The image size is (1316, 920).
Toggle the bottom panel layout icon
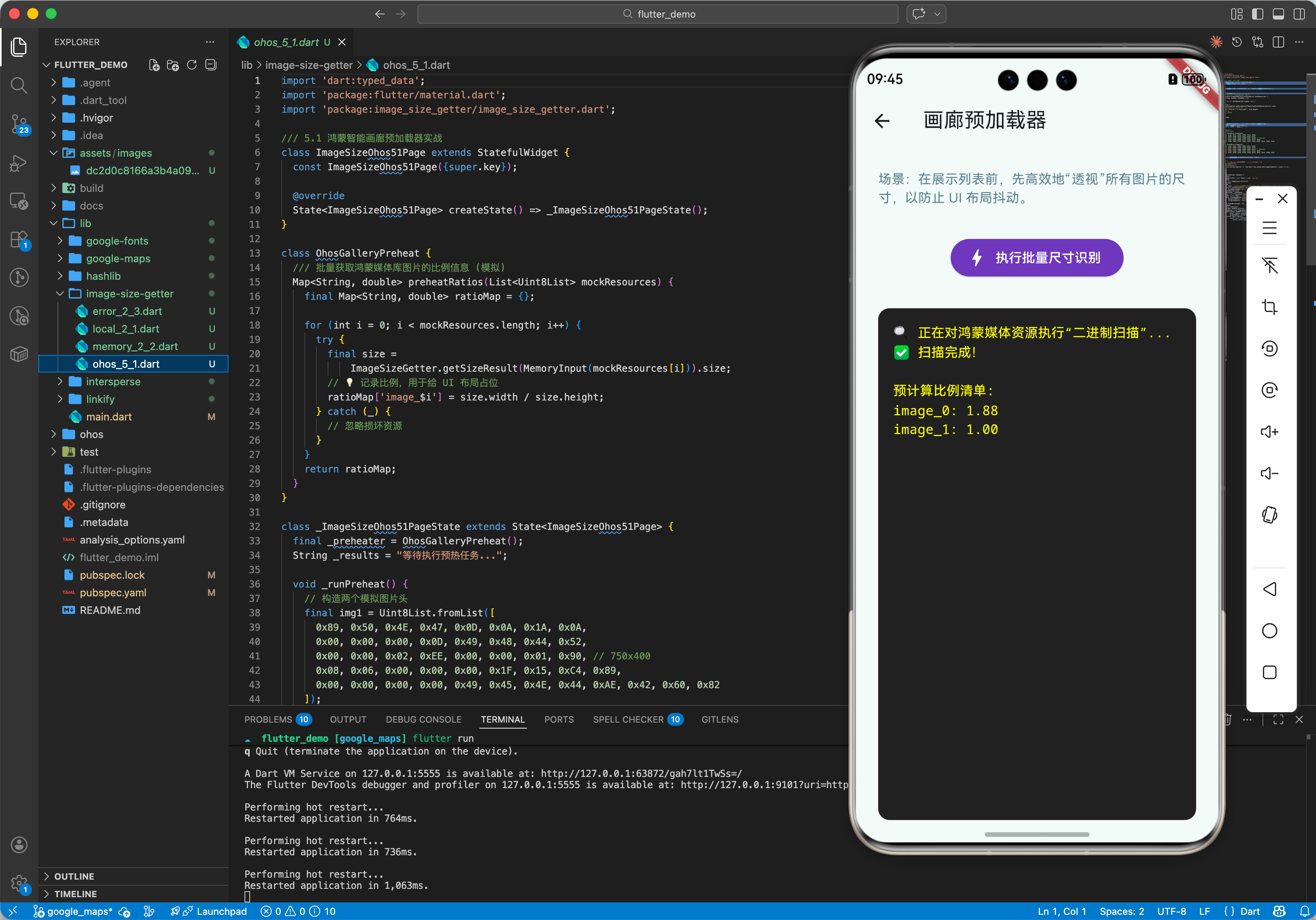point(1278,14)
